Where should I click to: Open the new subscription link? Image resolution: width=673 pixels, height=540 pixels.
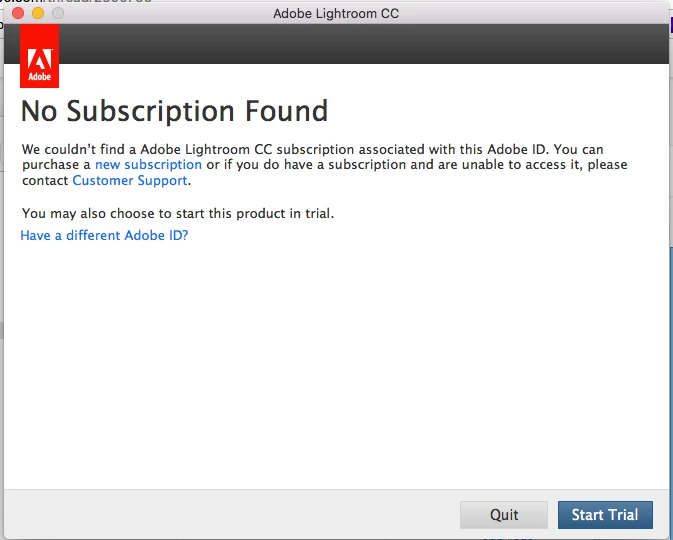click(x=148, y=164)
